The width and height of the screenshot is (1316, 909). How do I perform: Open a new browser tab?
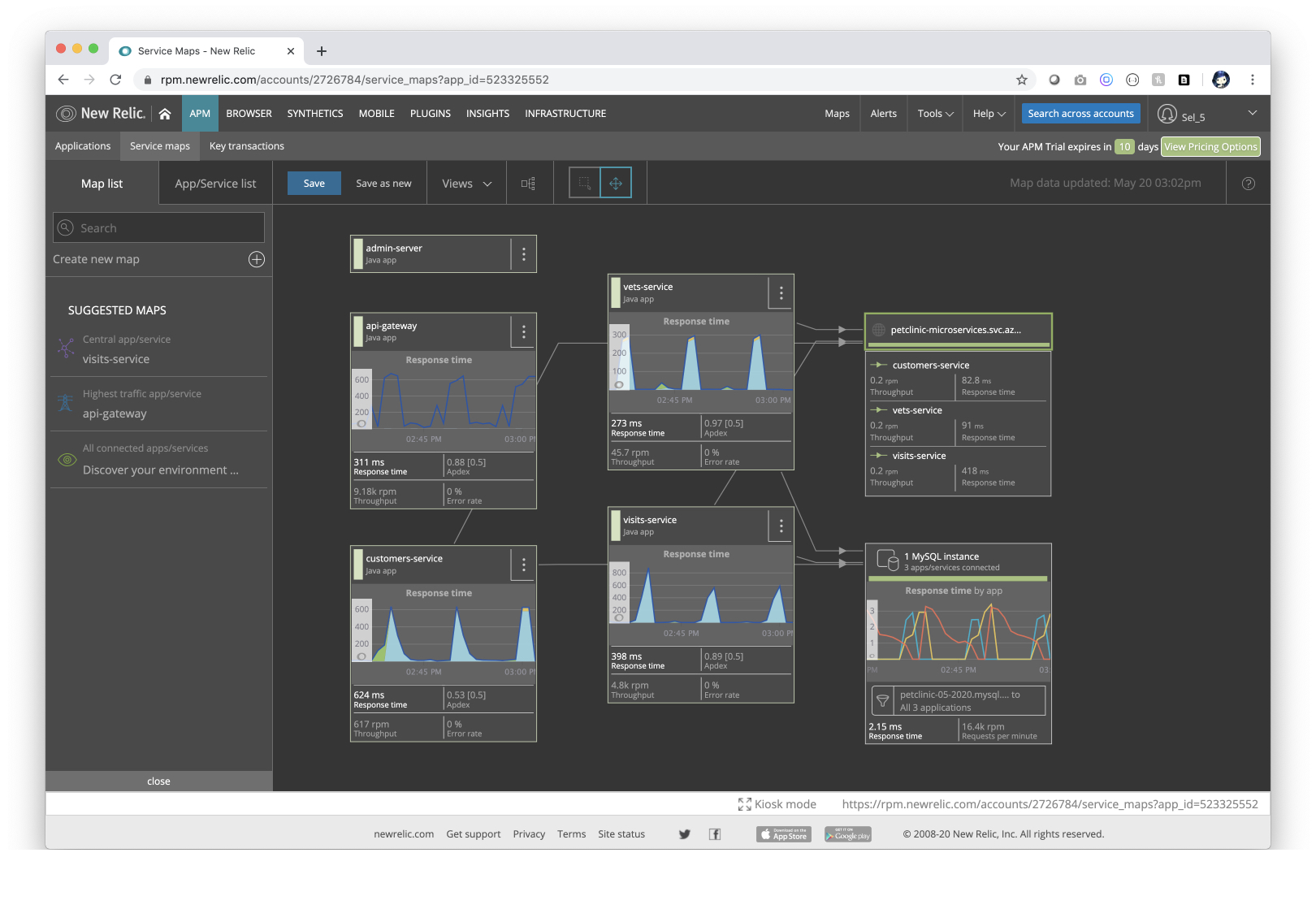[x=322, y=51]
